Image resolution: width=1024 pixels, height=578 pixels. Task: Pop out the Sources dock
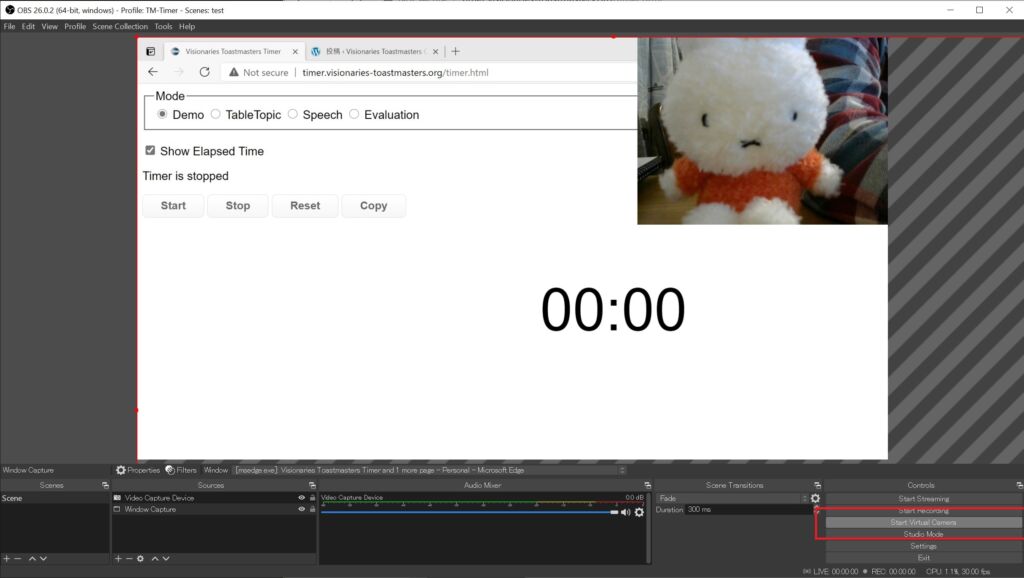312,485
